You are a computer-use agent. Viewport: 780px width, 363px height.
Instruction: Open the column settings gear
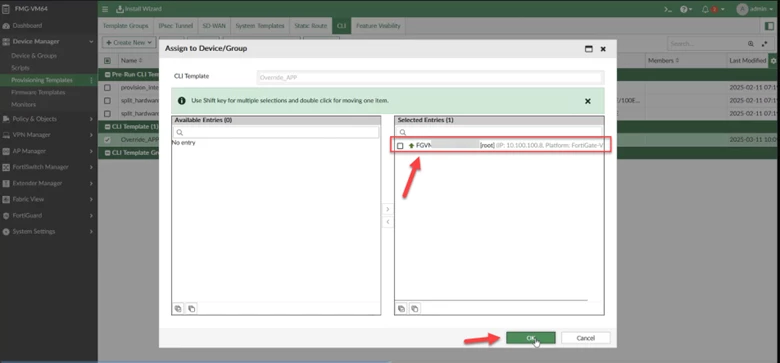point(773,61)
